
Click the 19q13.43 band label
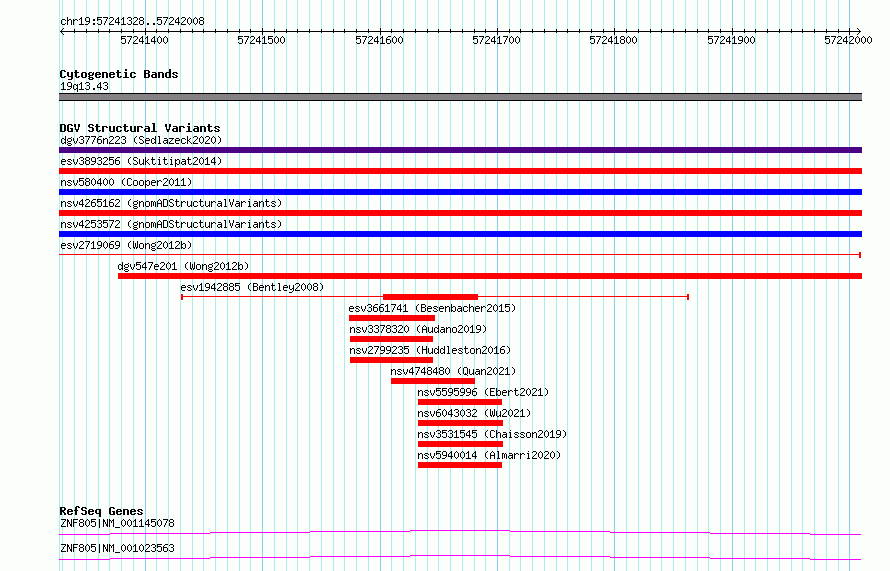[x=84, y=86]
